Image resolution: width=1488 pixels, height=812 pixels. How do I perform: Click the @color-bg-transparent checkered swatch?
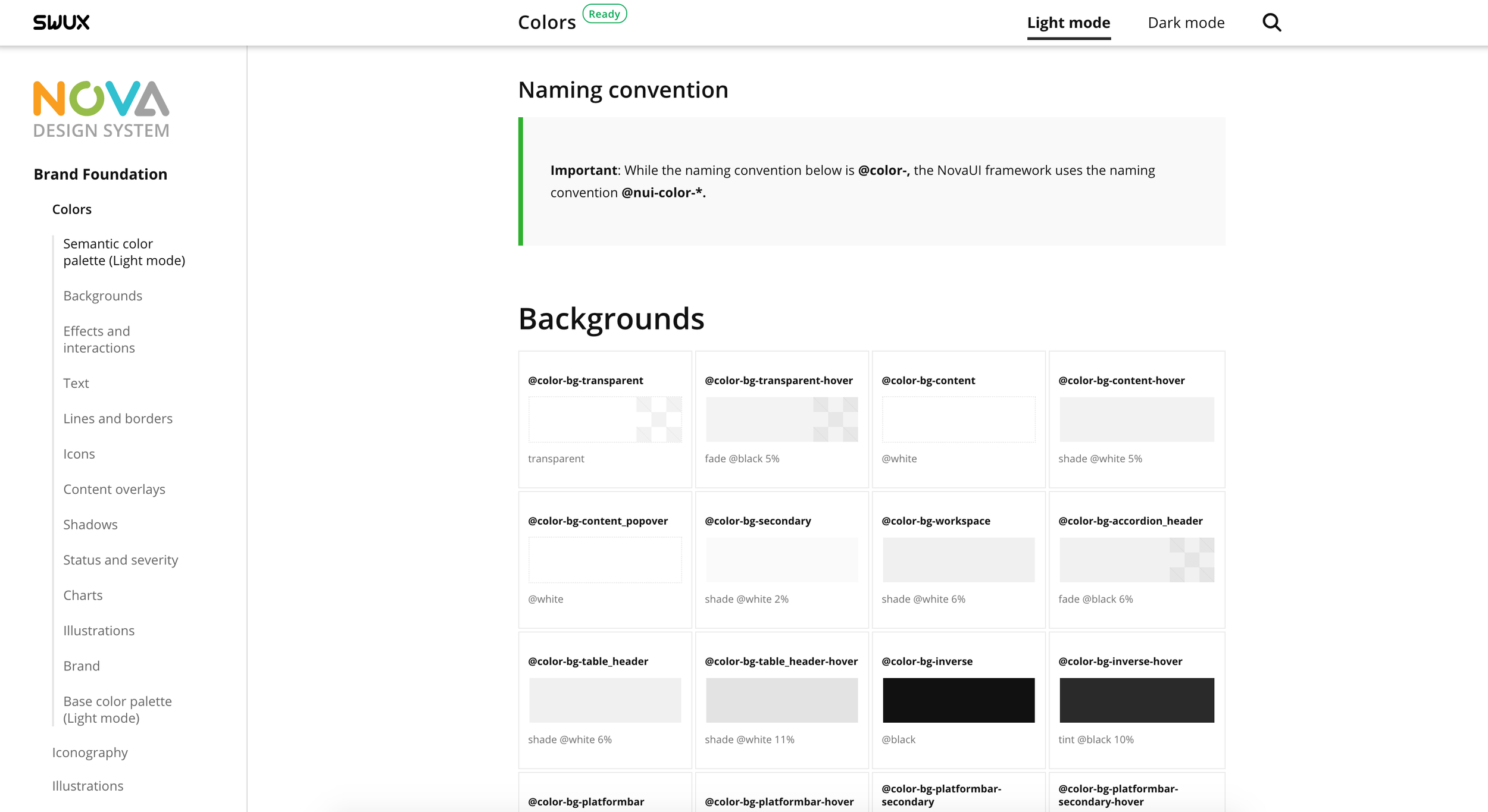pyautogui.click(x=605, y=419)
